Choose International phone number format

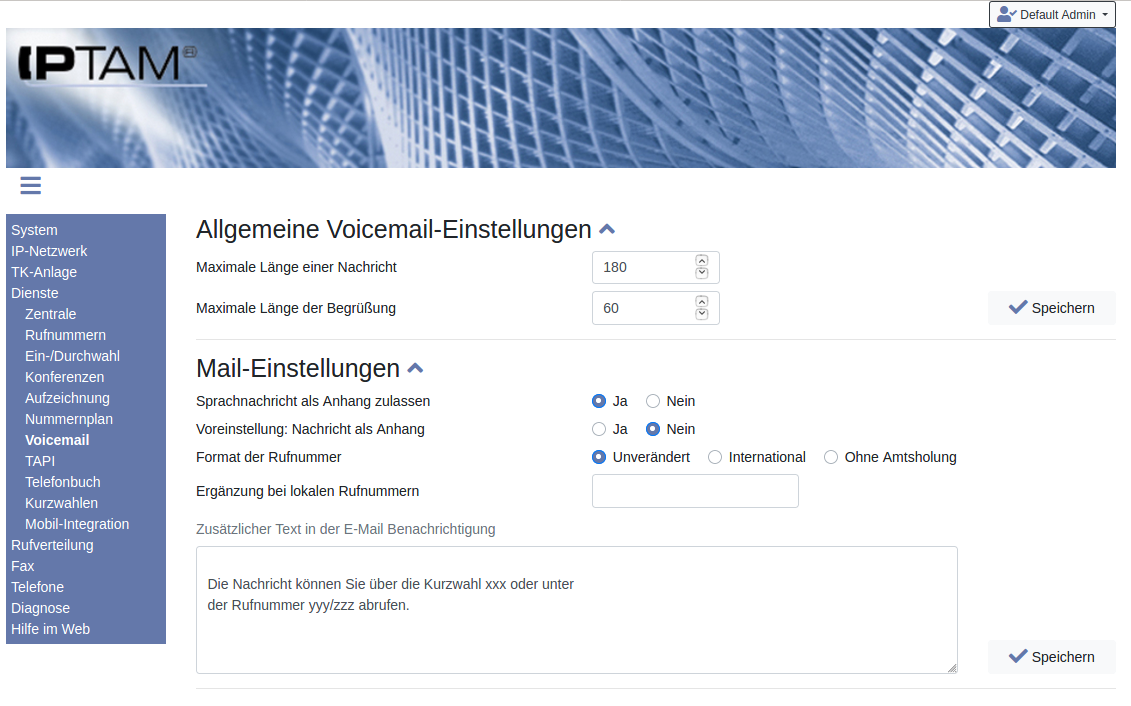pos(715,457)
